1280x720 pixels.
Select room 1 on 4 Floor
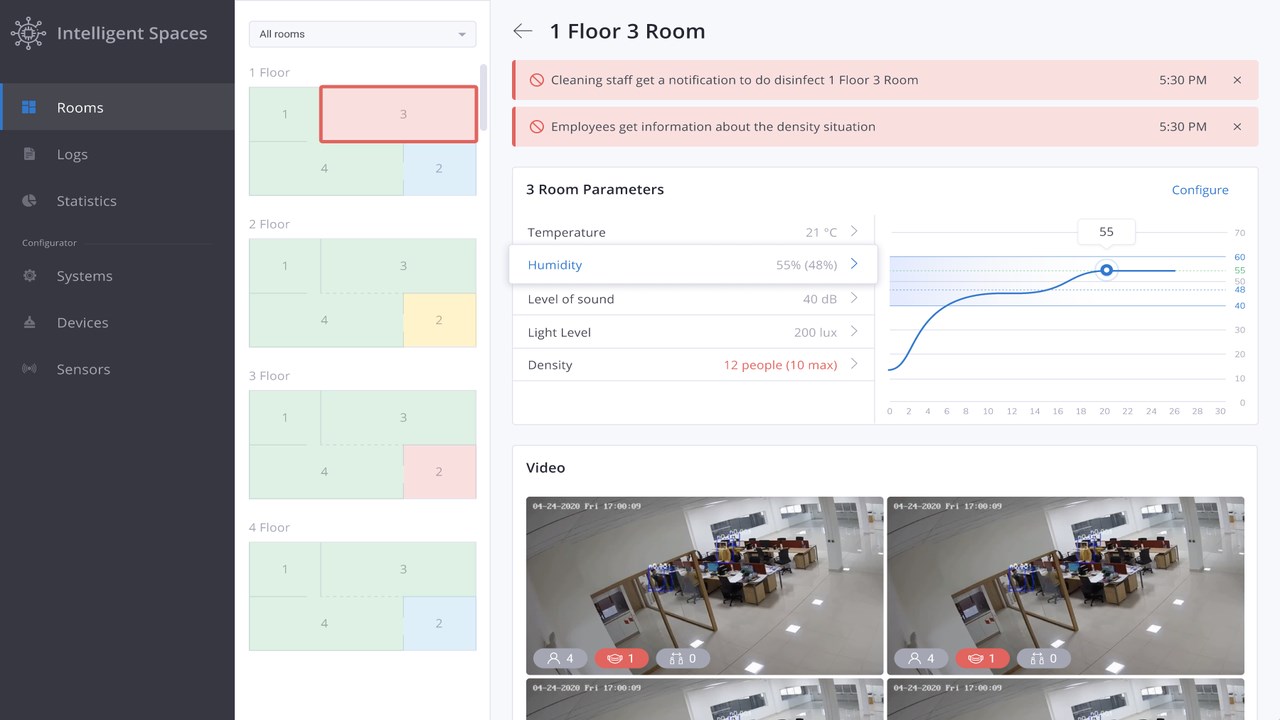(285, 569)
